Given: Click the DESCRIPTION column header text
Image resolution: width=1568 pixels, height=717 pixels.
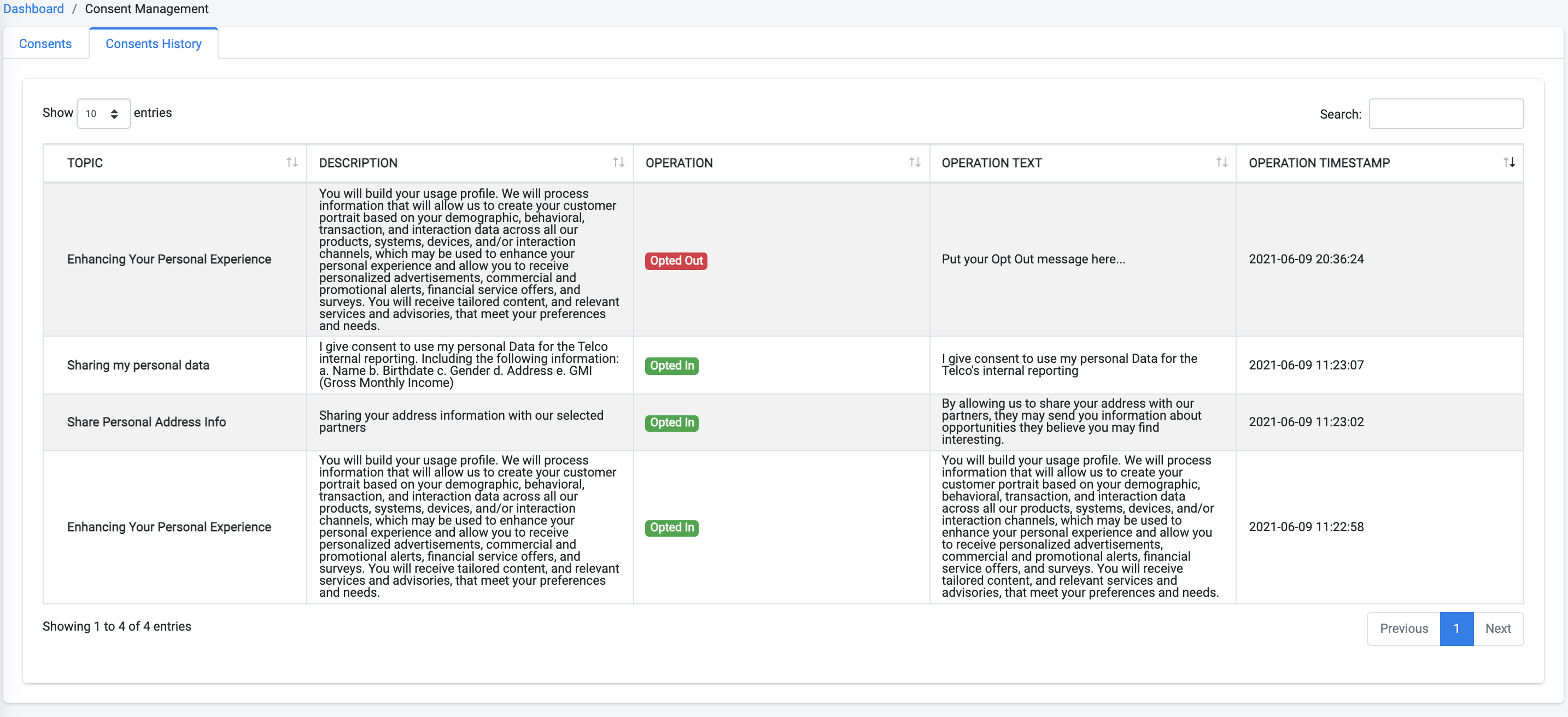Looking at the screenshot, I should (358, 162).
